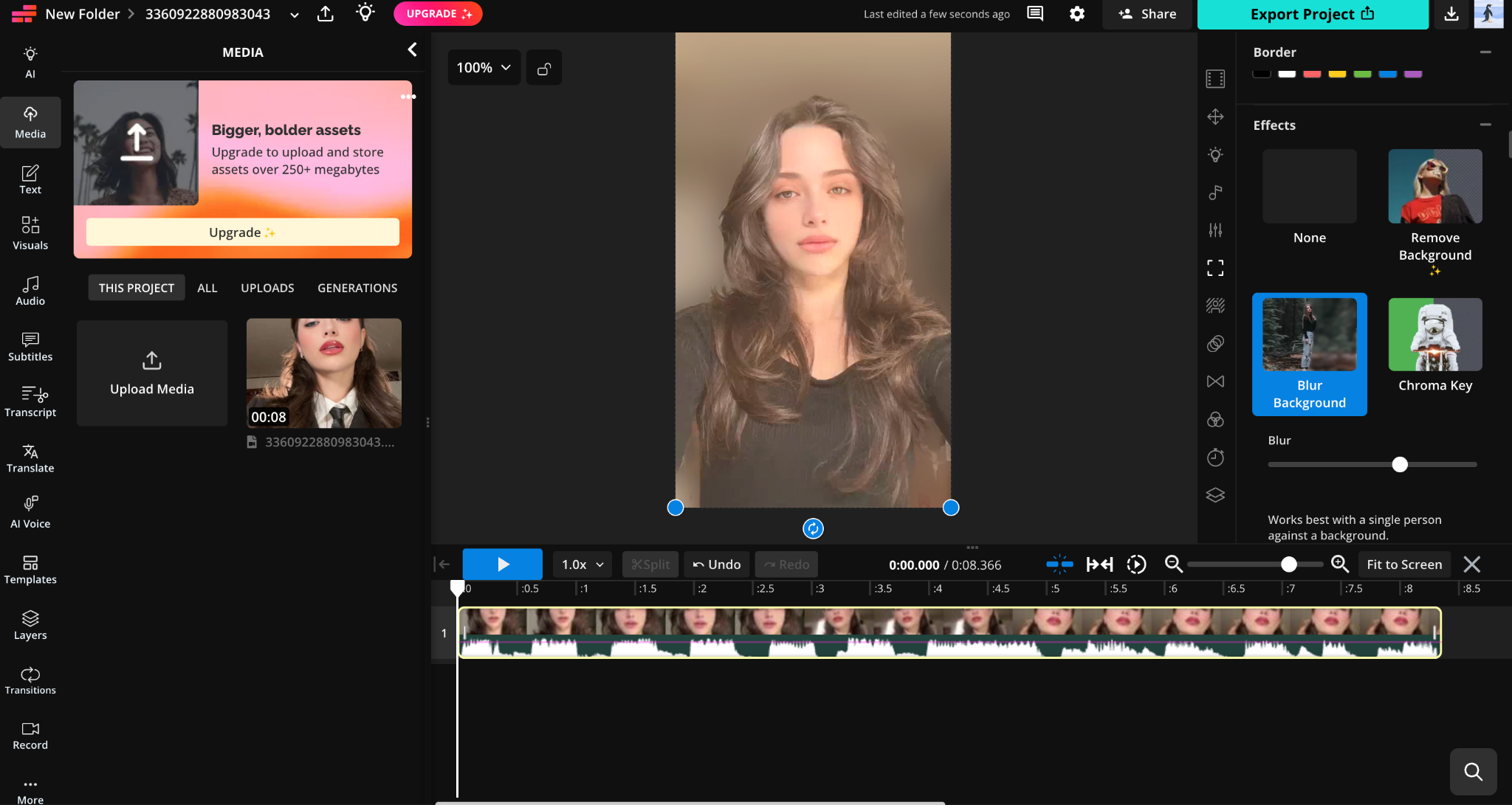Image resolution: width=1512 pixels, height=805 pixels.
Task: Click the move arrows icon in right toolbar
Action: [x=1215, y=117]
